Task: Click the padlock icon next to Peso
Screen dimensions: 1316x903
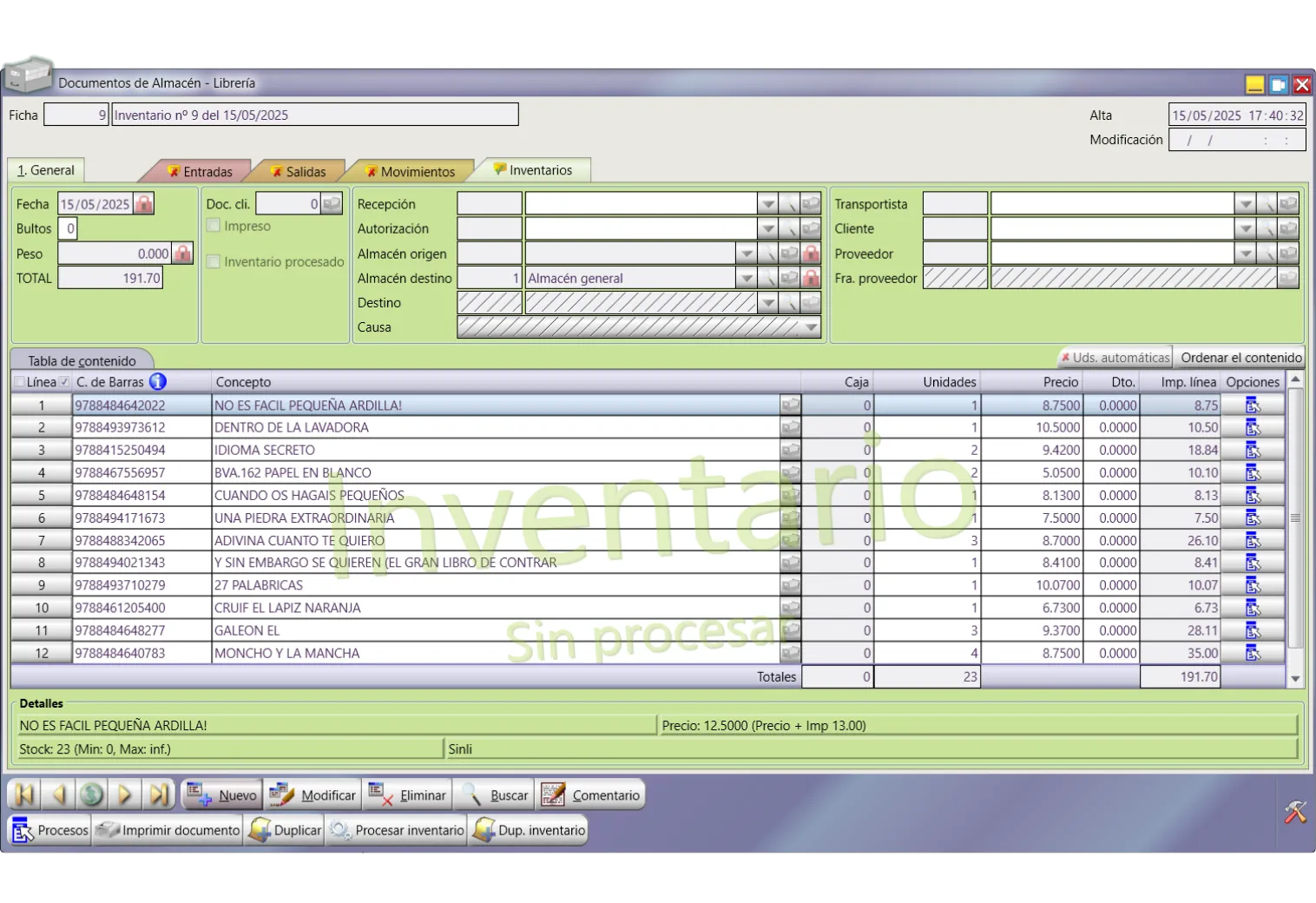Action: 182,254
